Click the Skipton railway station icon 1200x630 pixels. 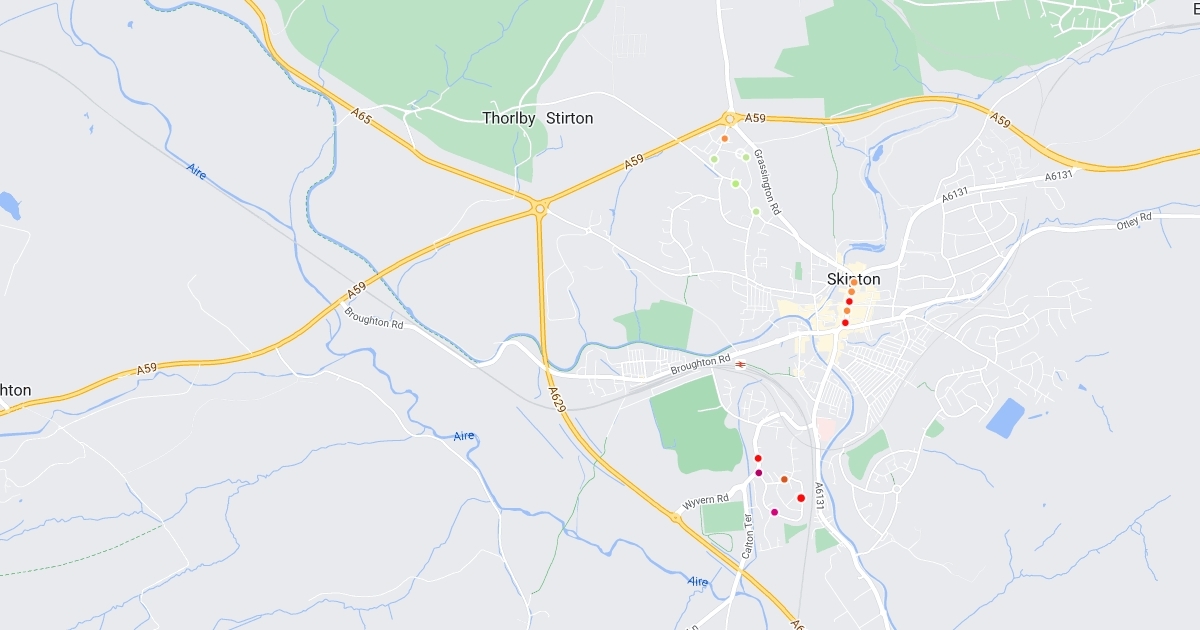[739, 364]
